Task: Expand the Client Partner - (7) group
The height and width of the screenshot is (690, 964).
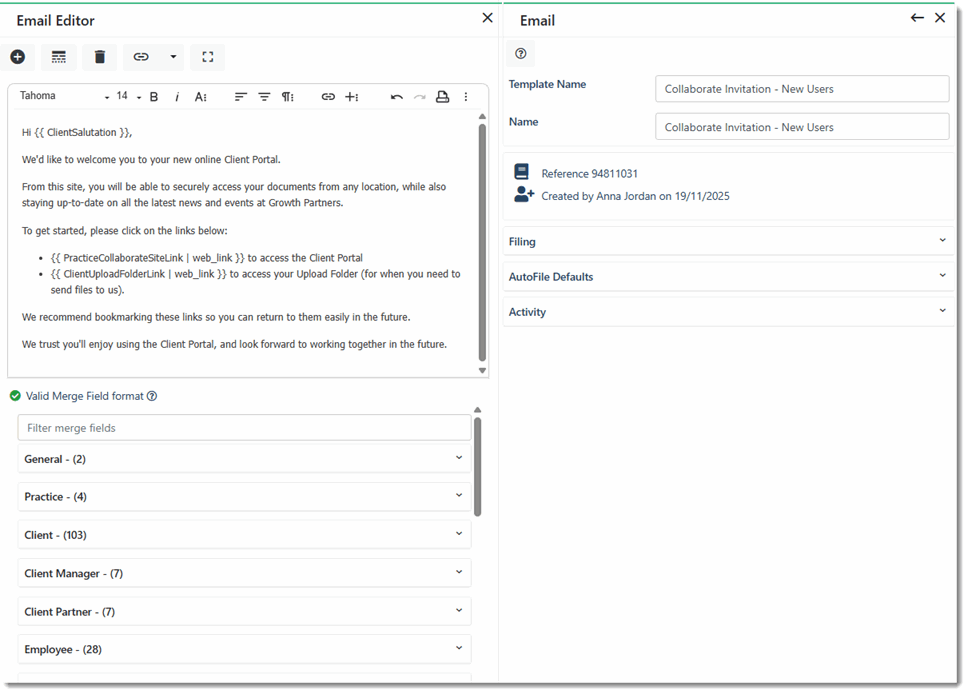Action: click(244, 611)
